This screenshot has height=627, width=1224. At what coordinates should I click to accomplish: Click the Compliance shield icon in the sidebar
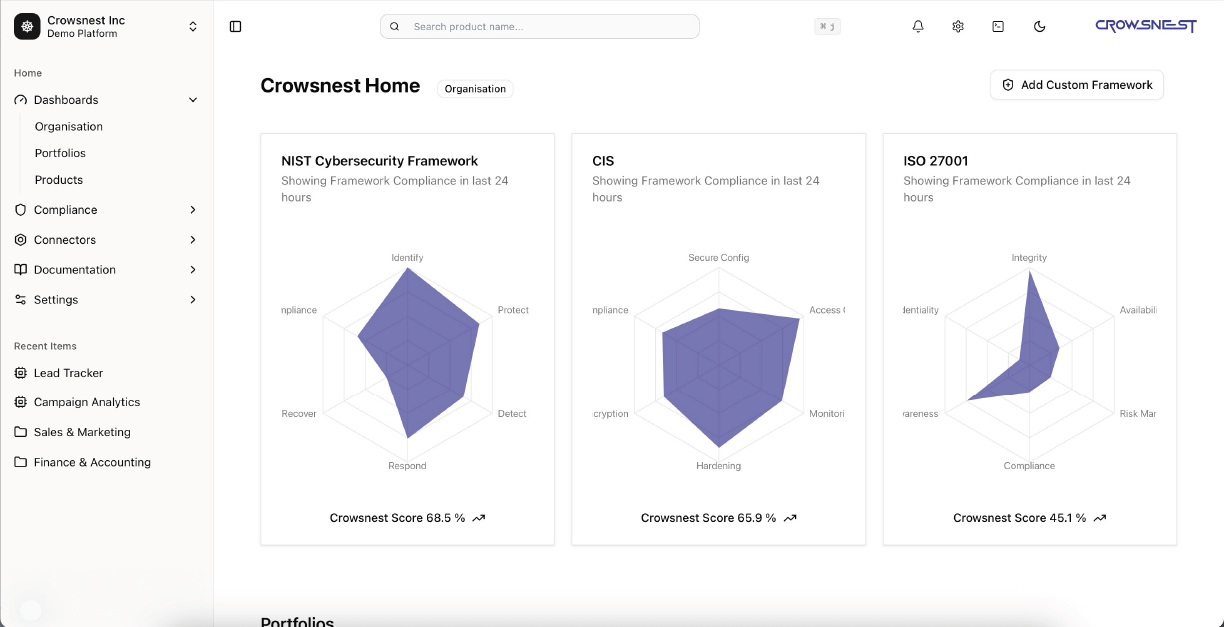pyautogui.click(x=21, y=210)
